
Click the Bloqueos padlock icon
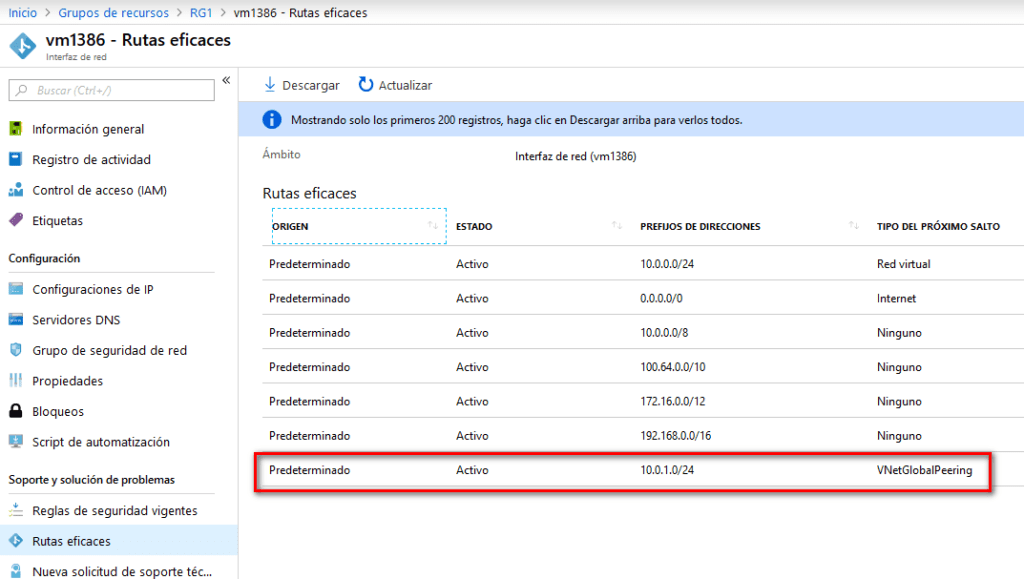coord(16,411)
